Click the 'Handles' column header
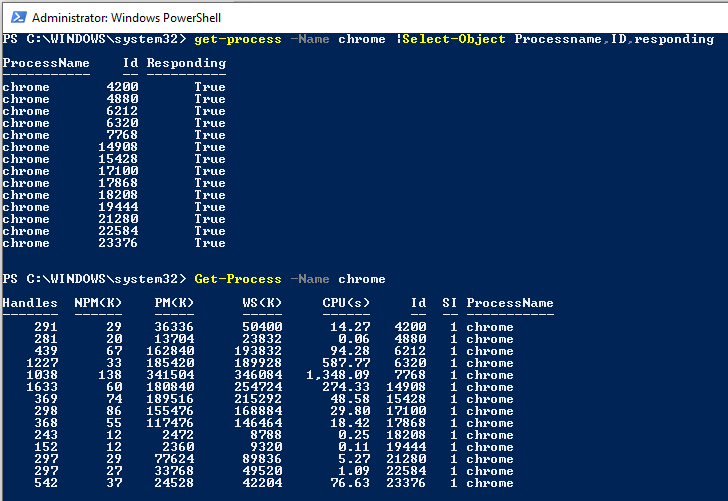The image size is (728, 501). pyautogui.click(x=30, y=303)
